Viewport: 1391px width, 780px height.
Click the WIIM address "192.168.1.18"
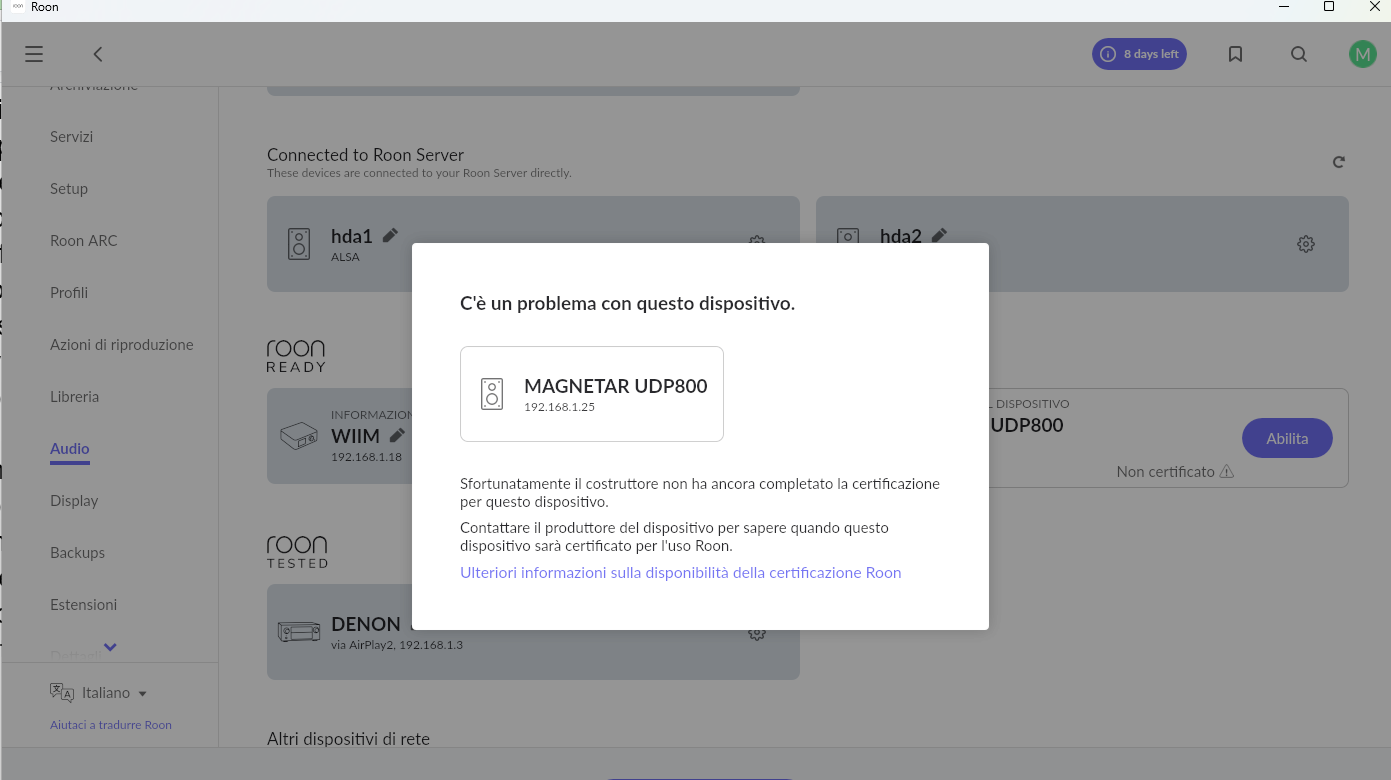pos(366,457)
